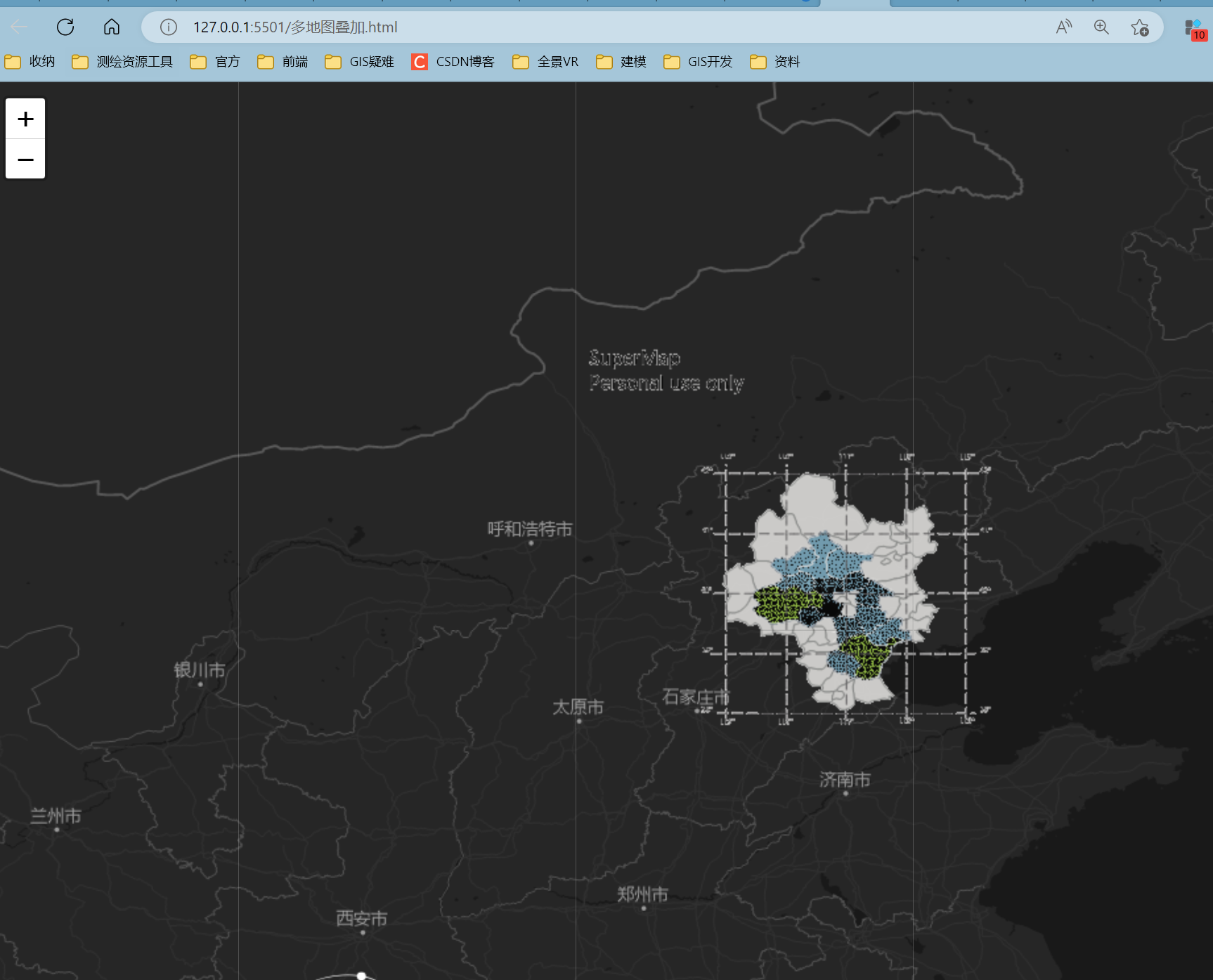This screenshot has height=980, width=1213.
Task: Open the 官方 bookmark folder
Action: click(215, 62)
